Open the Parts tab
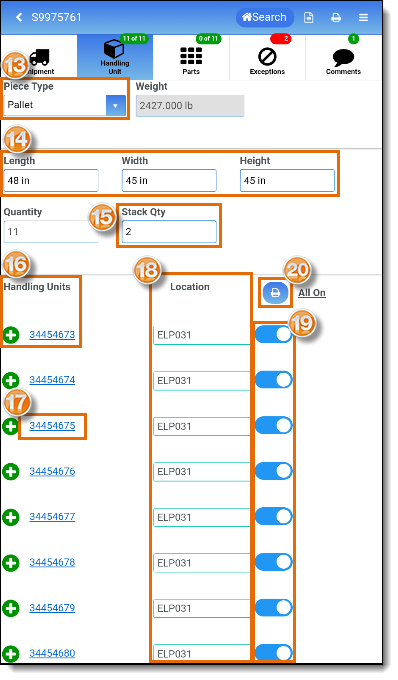This screenshot has width=398, height=680. 191,58
